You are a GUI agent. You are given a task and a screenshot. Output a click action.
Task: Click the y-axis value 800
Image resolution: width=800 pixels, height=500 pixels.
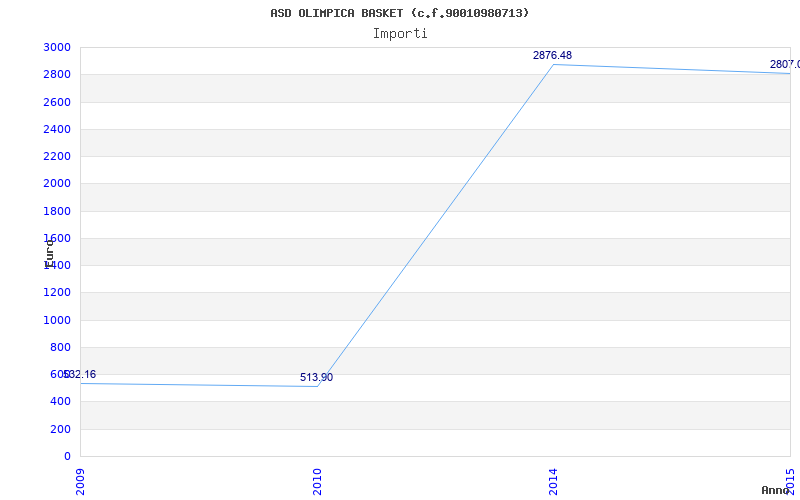click(61, 347)
